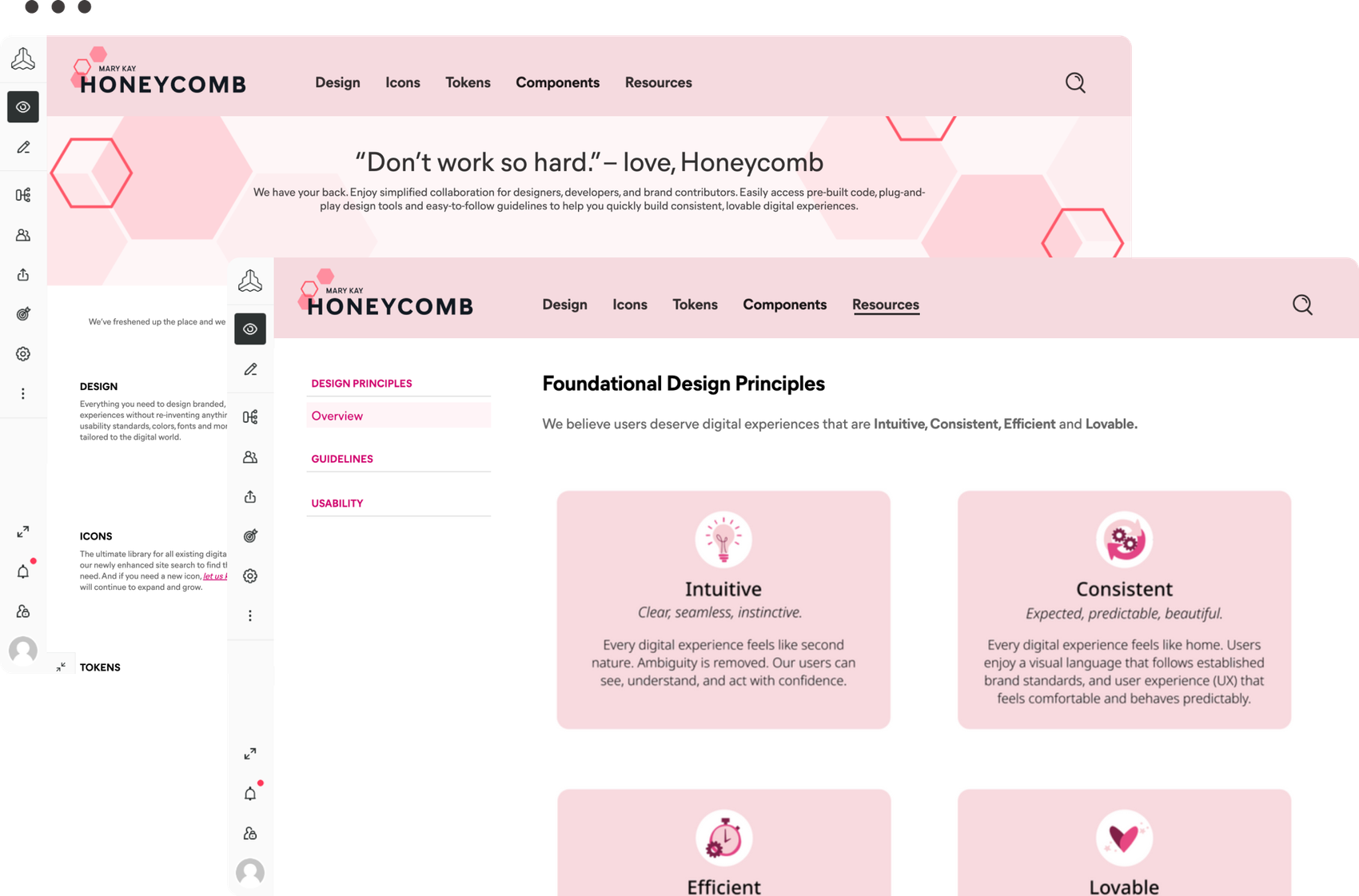
Task: Click the expand arrows icon in back window sidebar
Action: [23, 532]
